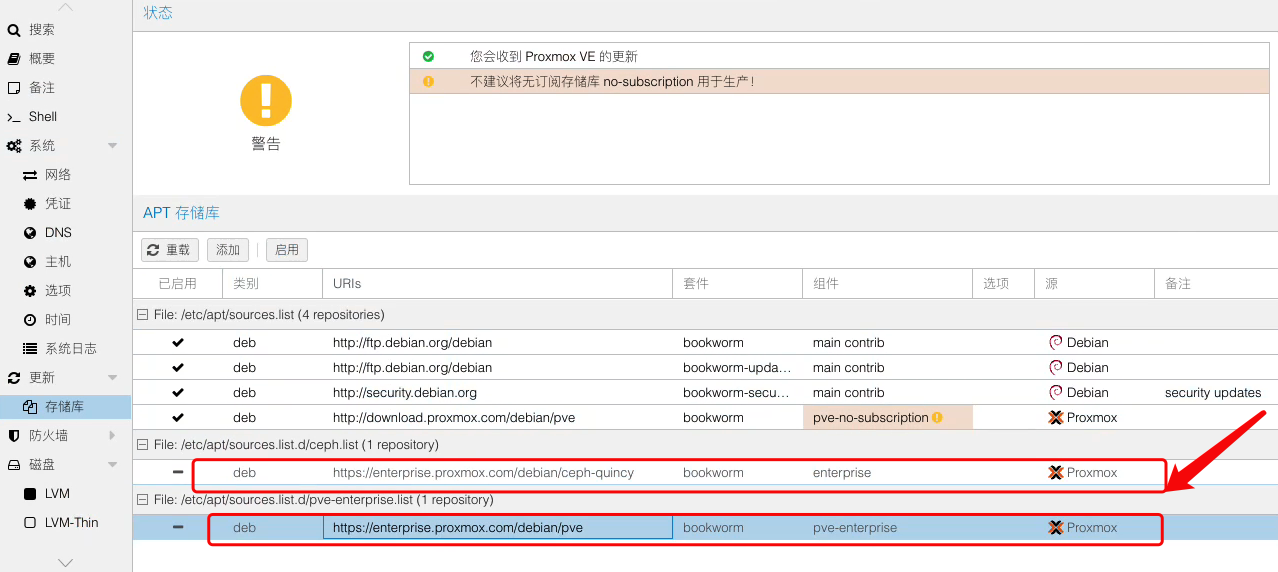The width and height of the screenshot is (1278, 572).
Task: Click disabled dash of ceph-quincy repository row
Action: tap(178, 473)
